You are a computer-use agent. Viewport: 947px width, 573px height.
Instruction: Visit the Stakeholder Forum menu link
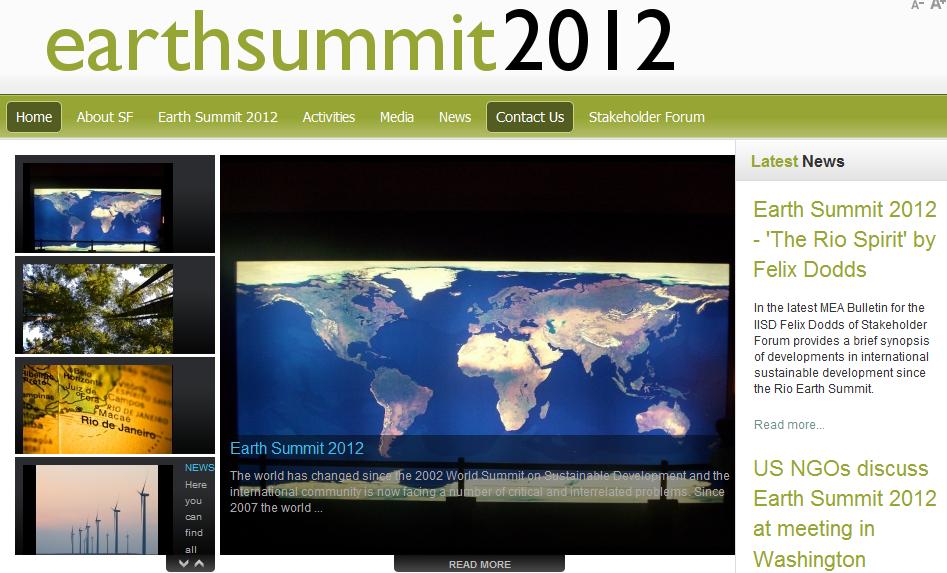pos(647,117)
